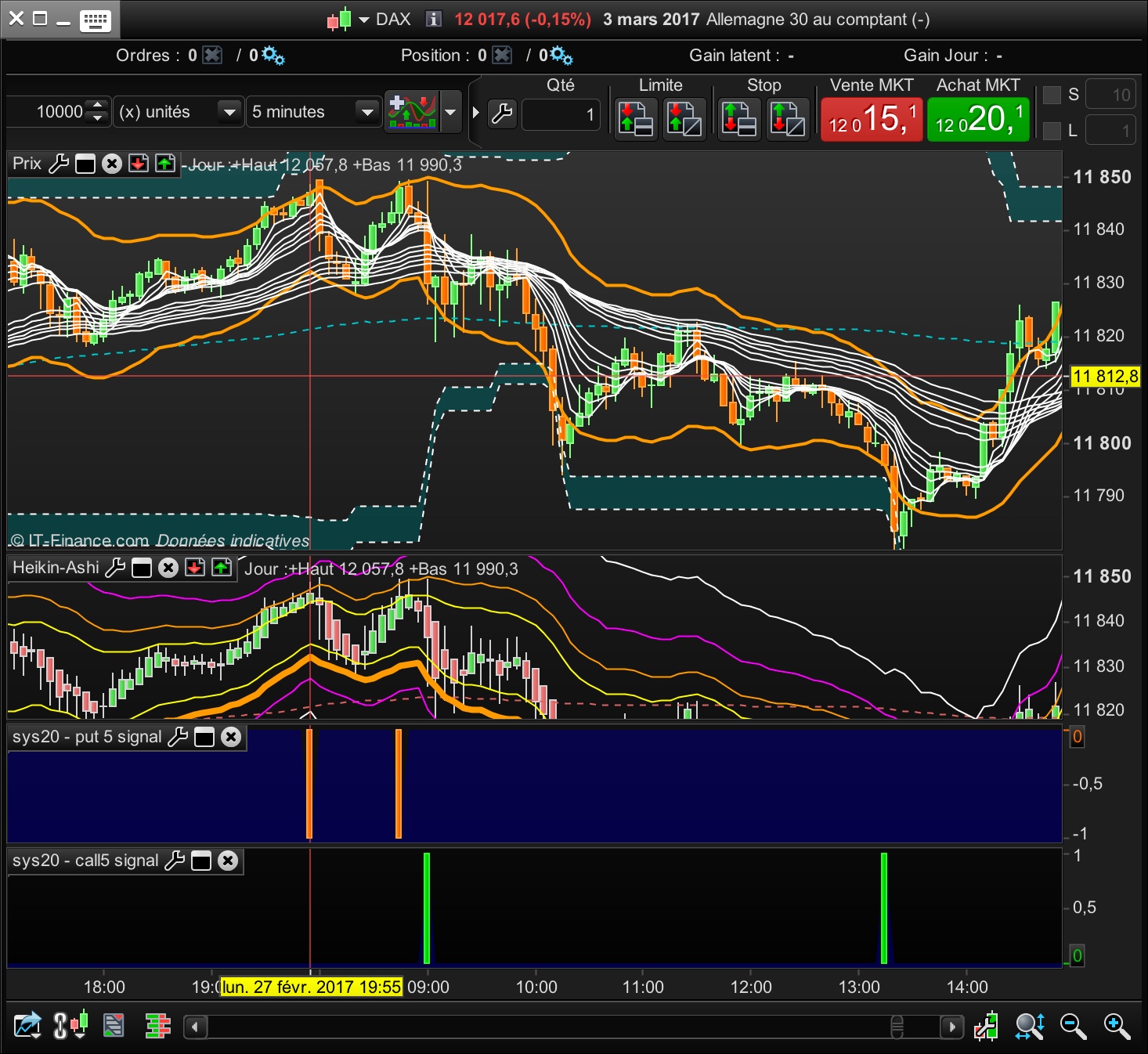The height and width of the screenshot is (1054, 1148).
Task: Move the Prix panel down with red arrow
Action: click(139, 164)
